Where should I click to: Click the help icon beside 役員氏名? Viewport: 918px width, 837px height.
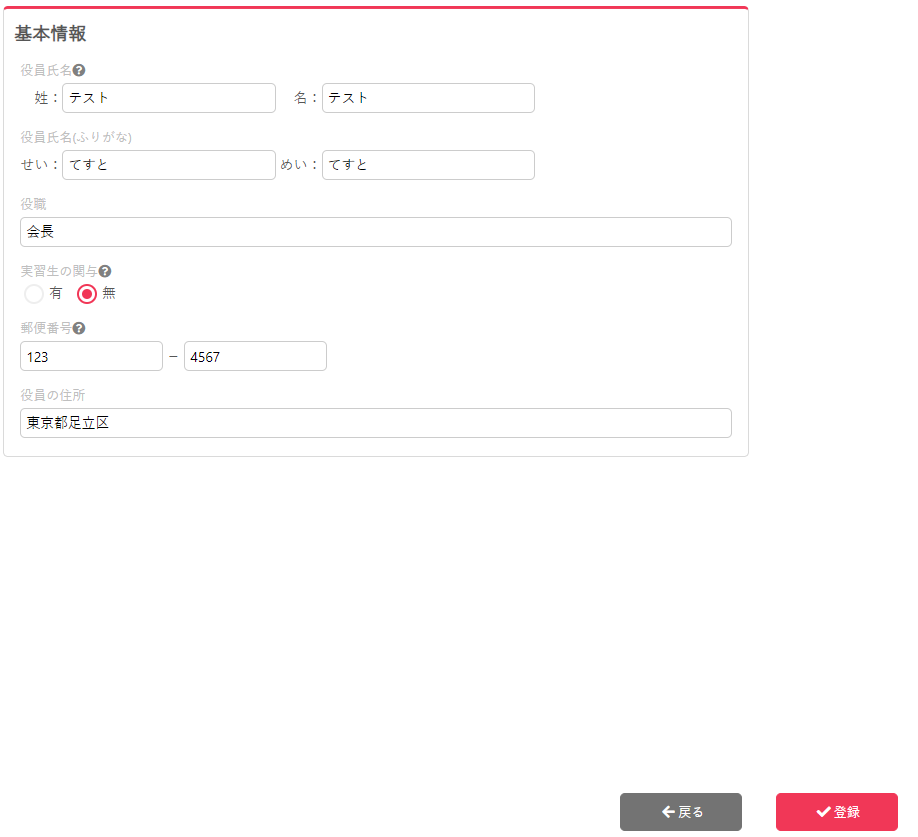[x=79, y=70]
